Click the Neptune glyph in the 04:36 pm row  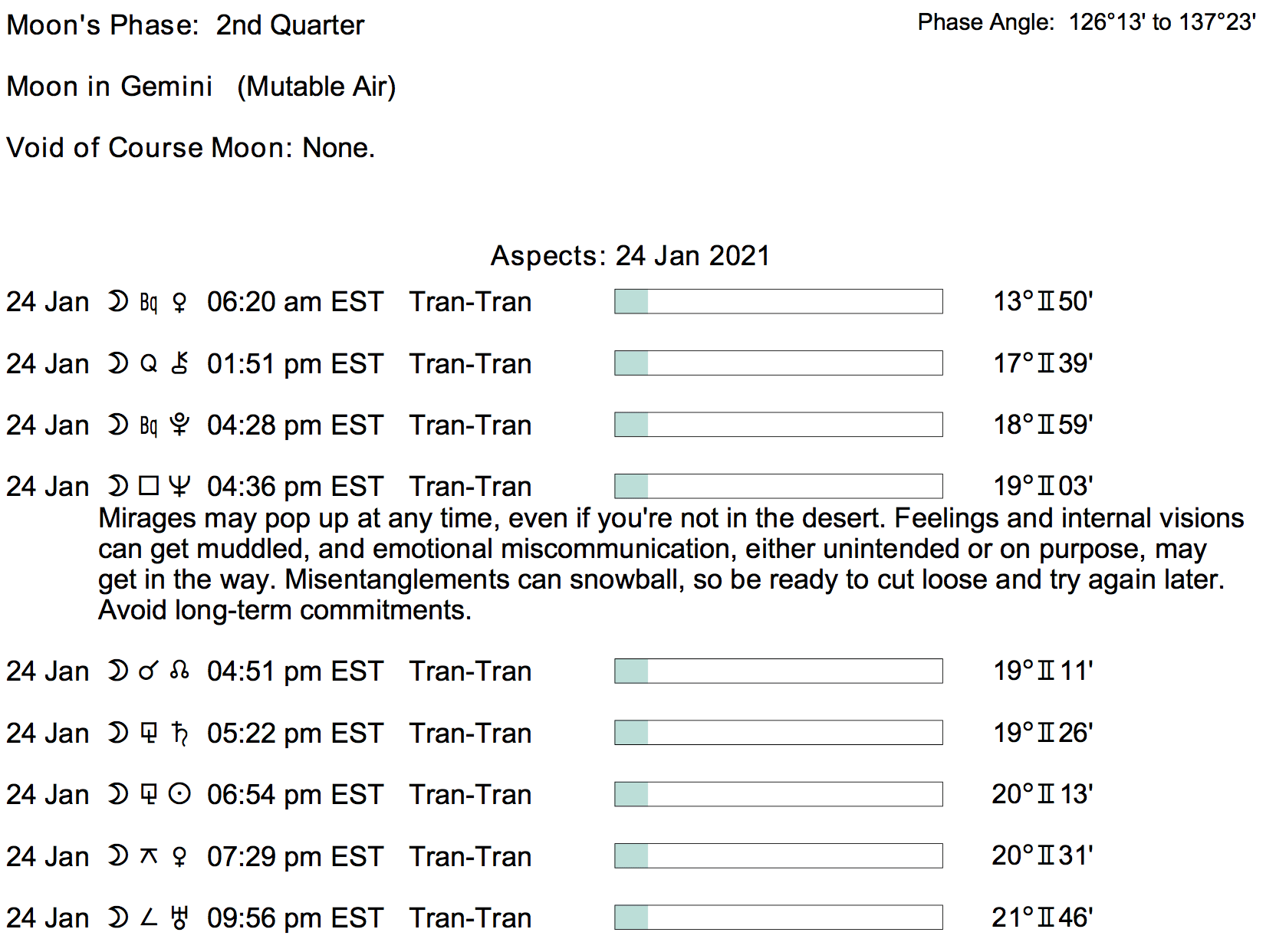[179, 487]
